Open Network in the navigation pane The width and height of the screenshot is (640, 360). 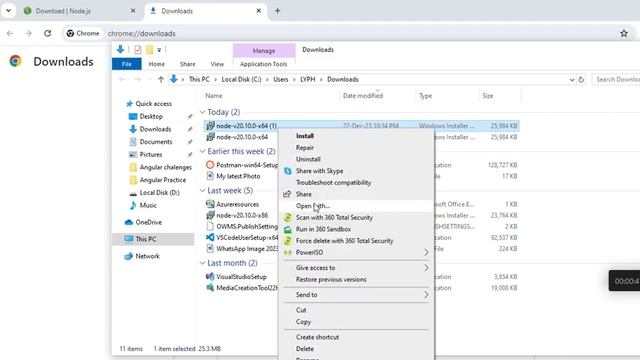[147, 256]
